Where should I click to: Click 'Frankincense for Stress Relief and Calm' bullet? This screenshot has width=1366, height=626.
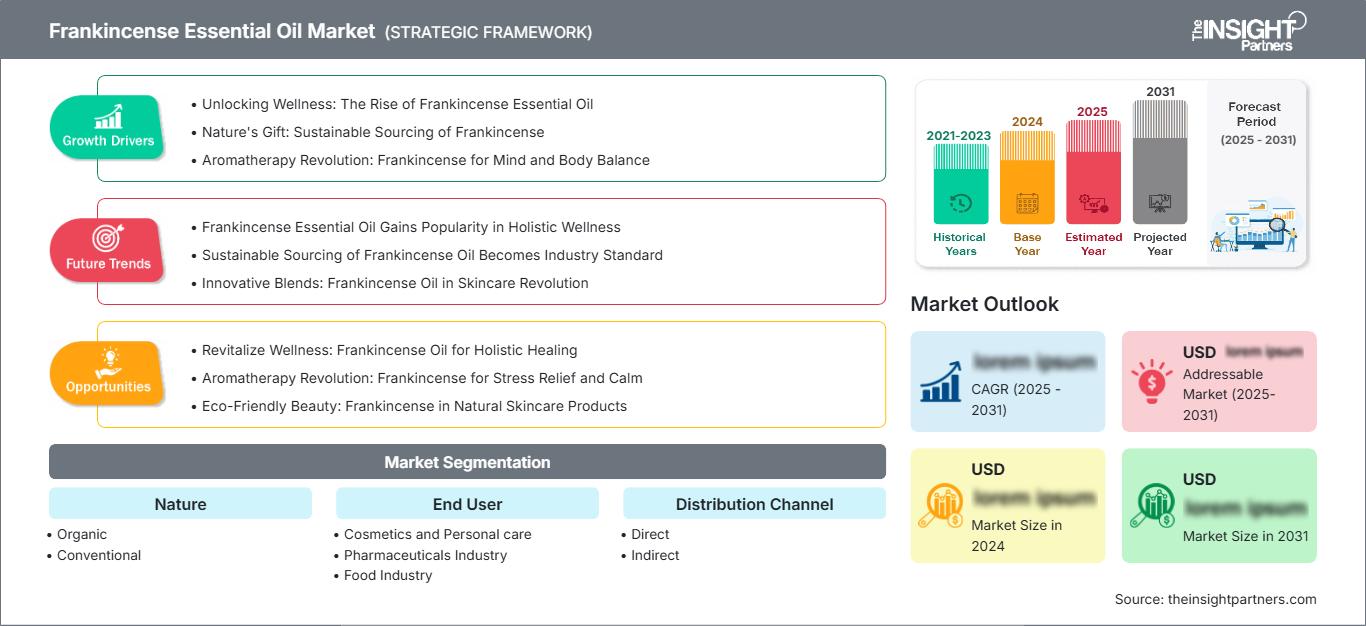coord(422,378)
